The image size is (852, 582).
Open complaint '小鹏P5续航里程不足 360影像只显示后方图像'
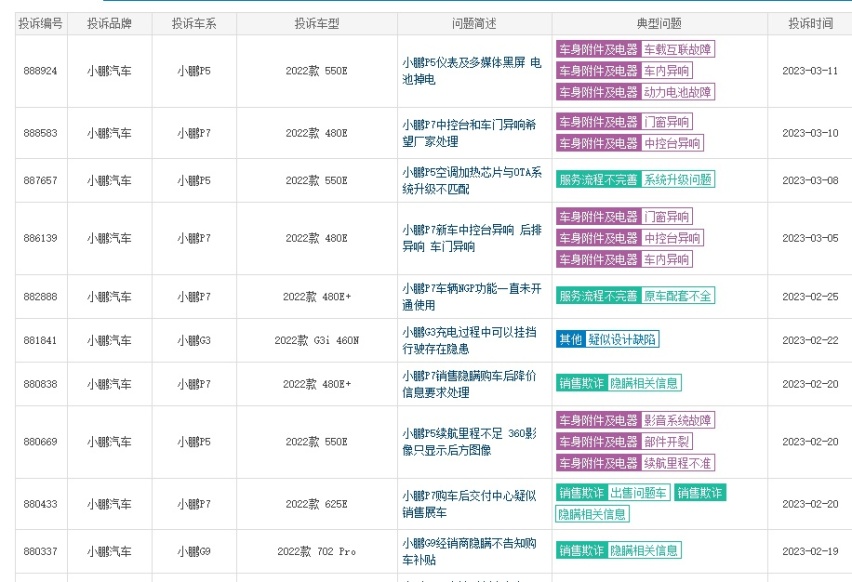(x=469, y=442)
